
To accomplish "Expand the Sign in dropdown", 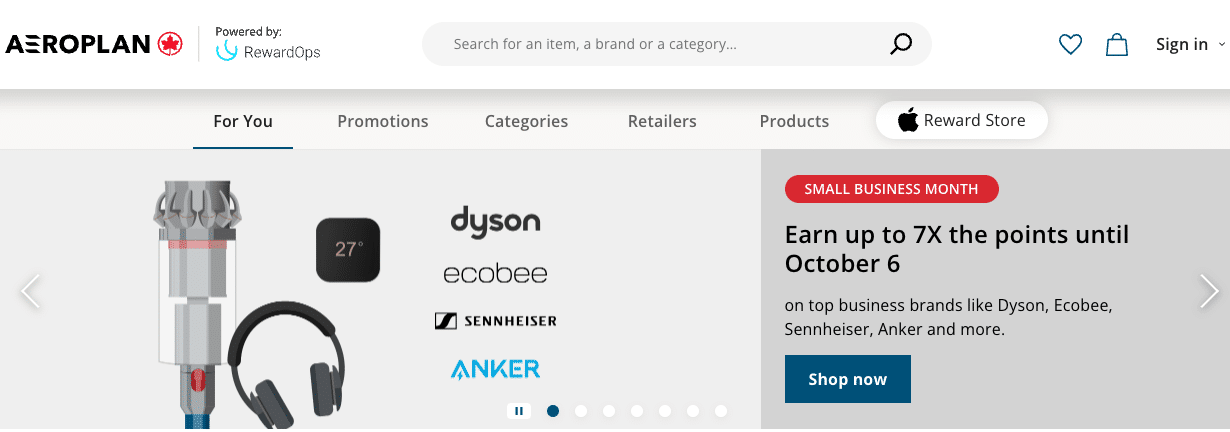I will [1189, 44].
